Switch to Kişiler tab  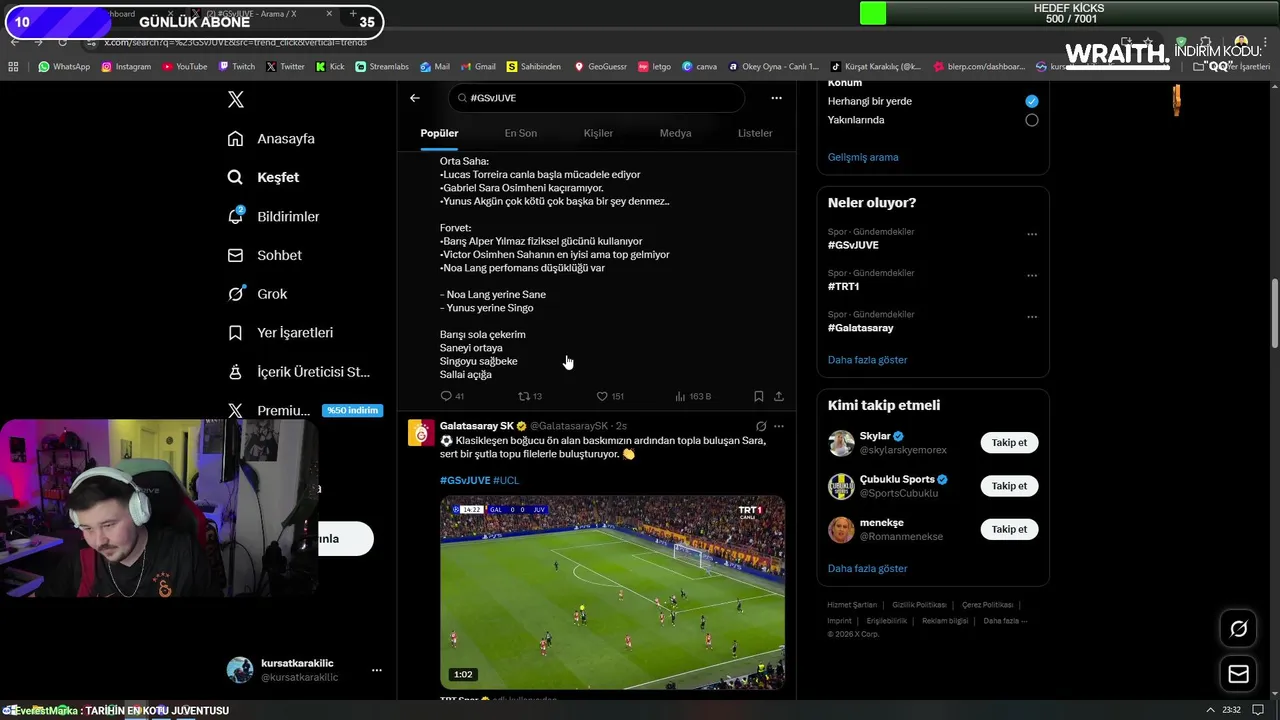(598, 133)
